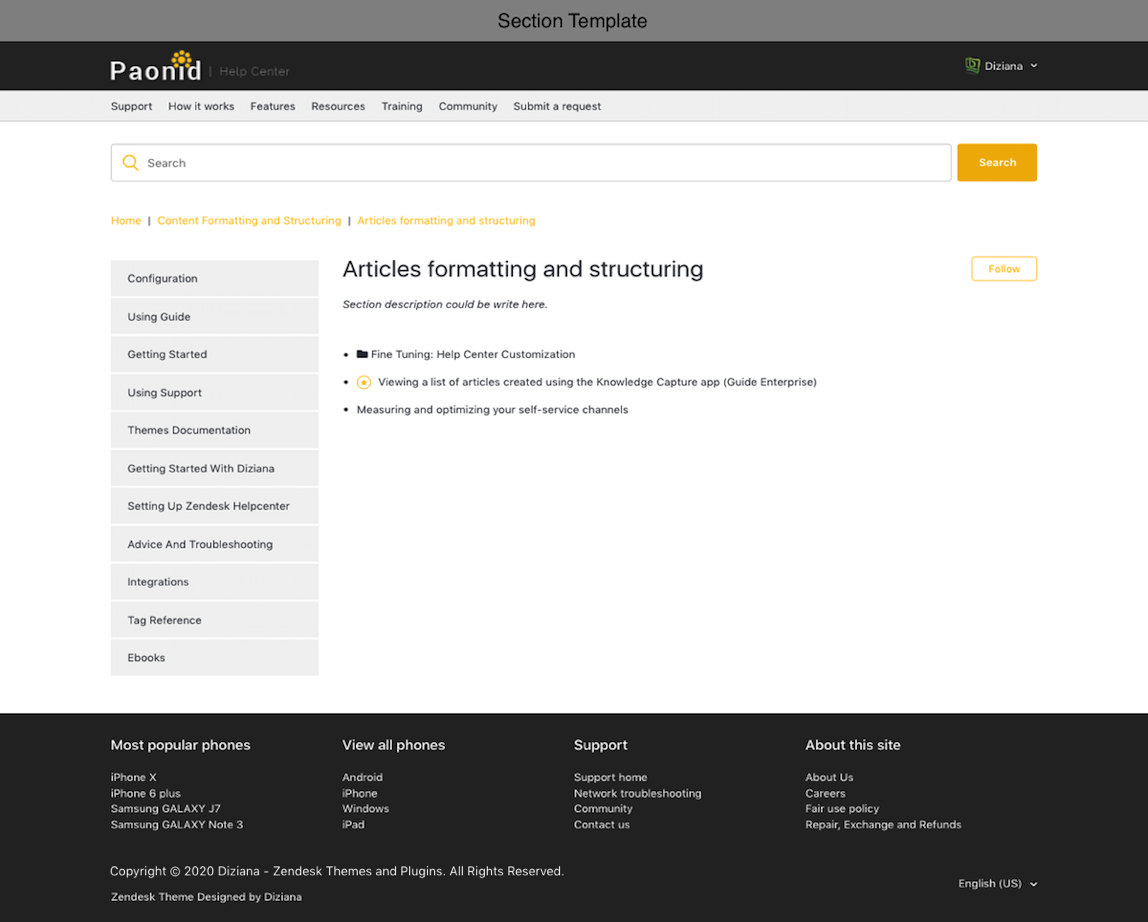1148x922 pixels.
Task: Click the View all phones heading
Action: pyautogui.click(x=393, y=746)
